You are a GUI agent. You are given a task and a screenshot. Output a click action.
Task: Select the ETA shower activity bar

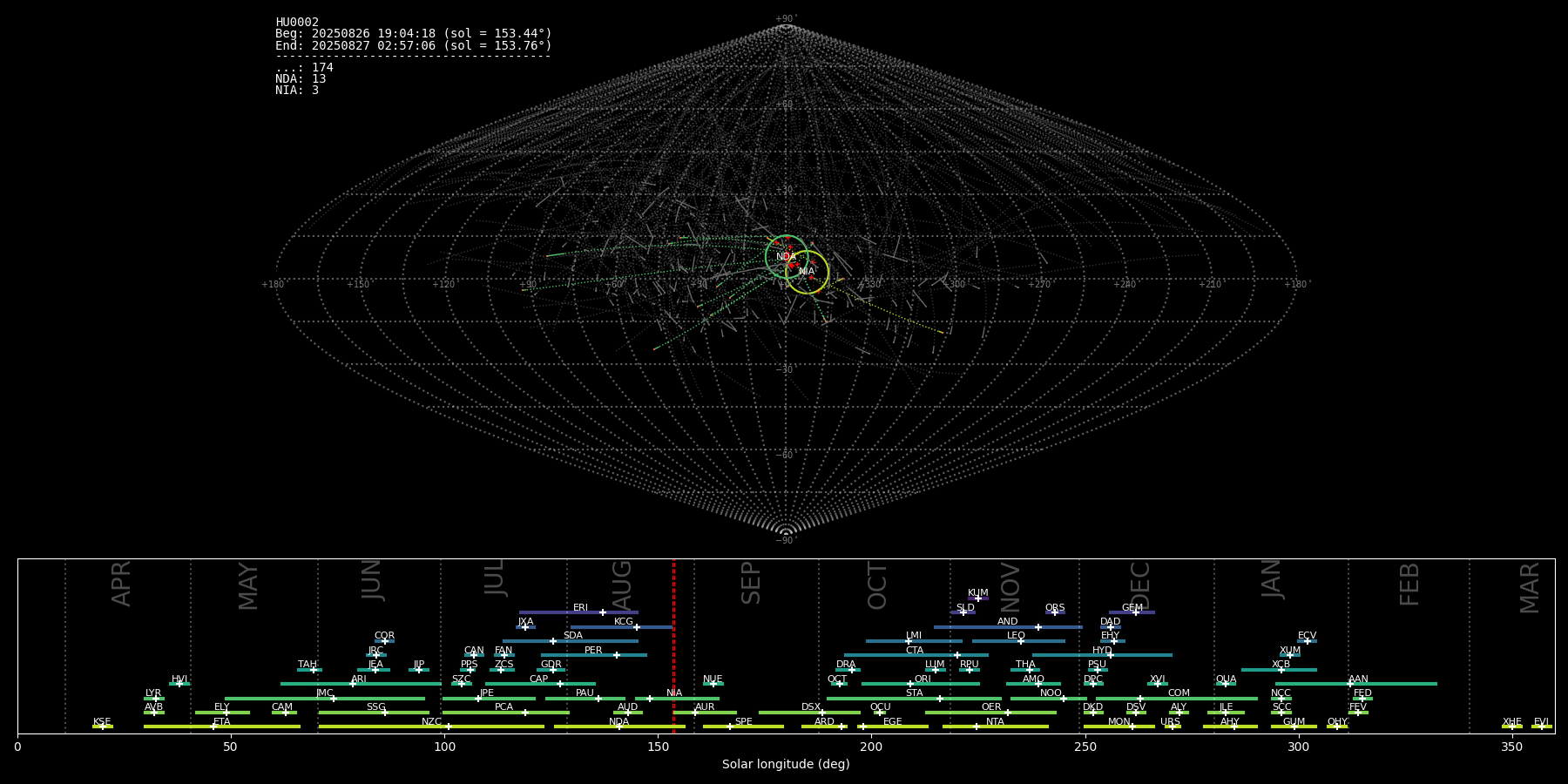(222, 727)
